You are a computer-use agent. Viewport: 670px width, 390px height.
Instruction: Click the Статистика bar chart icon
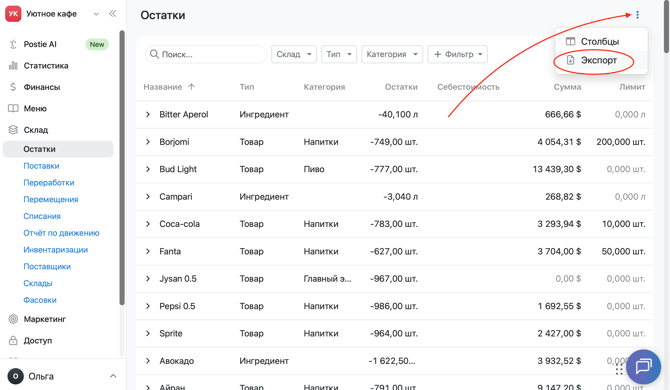13,65
